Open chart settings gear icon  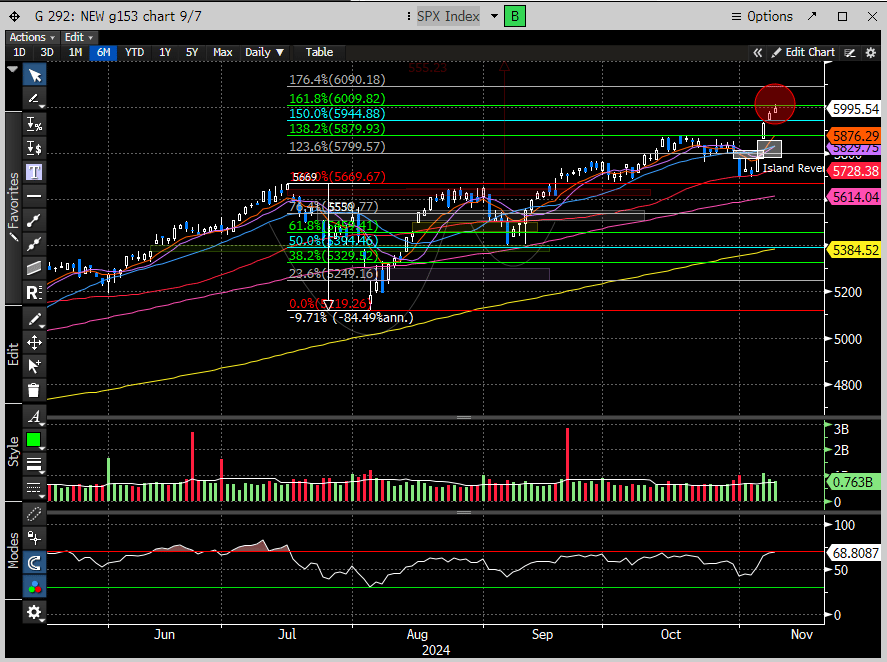pyautogui.click(x=871, y=53)
